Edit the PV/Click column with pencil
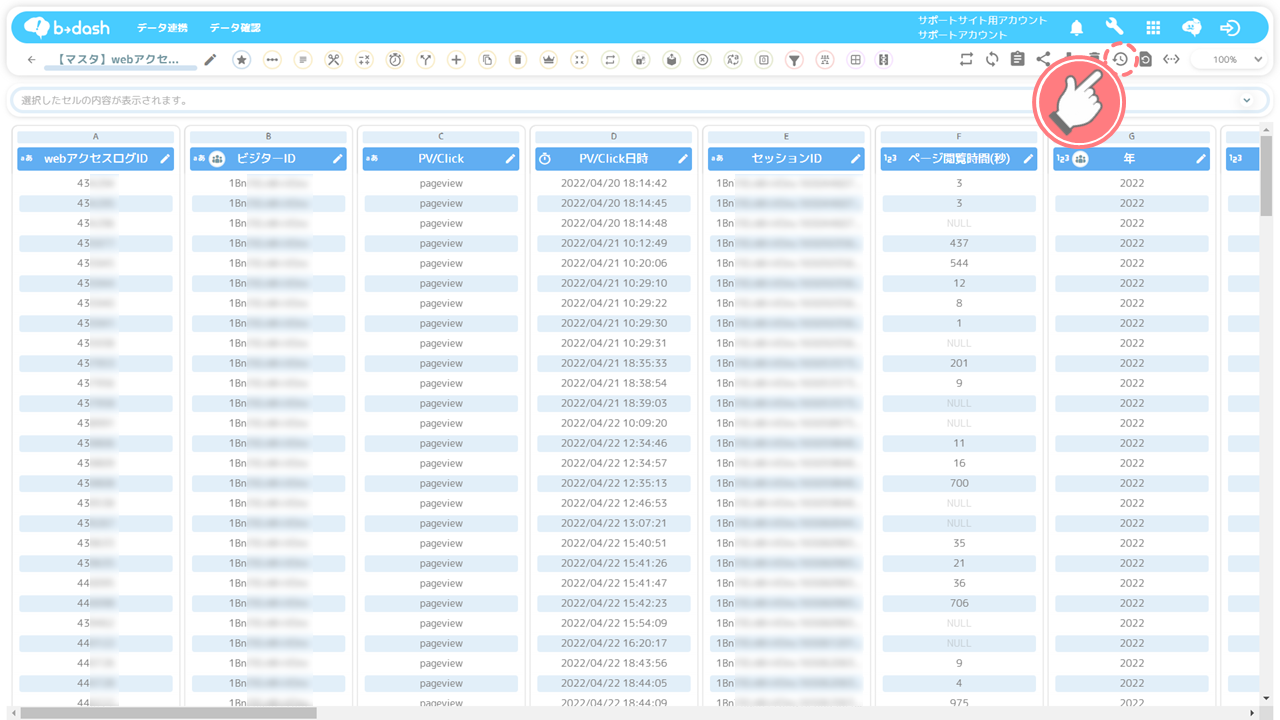 [510, 159]
